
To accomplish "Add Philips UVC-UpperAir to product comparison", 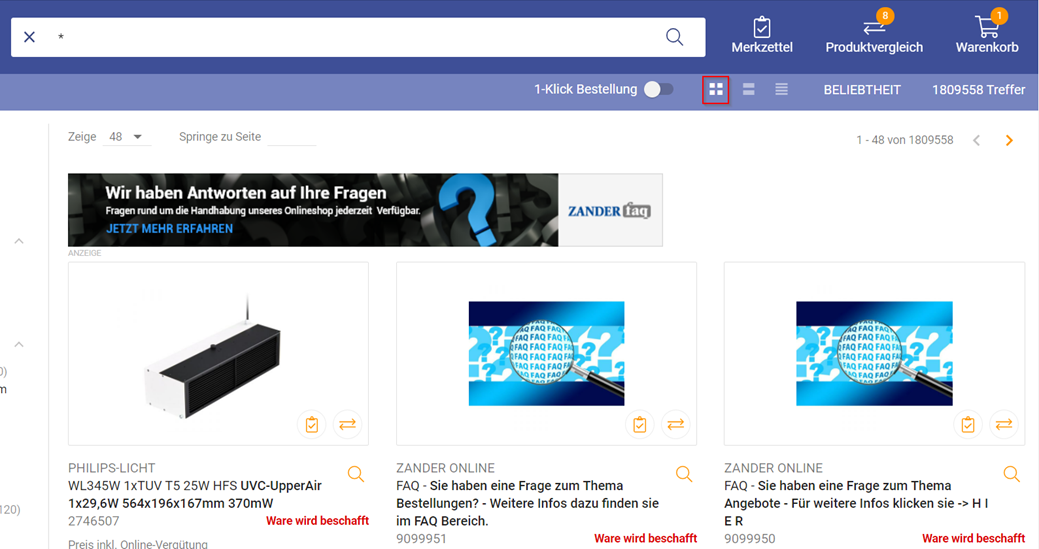I will (347, 424).
